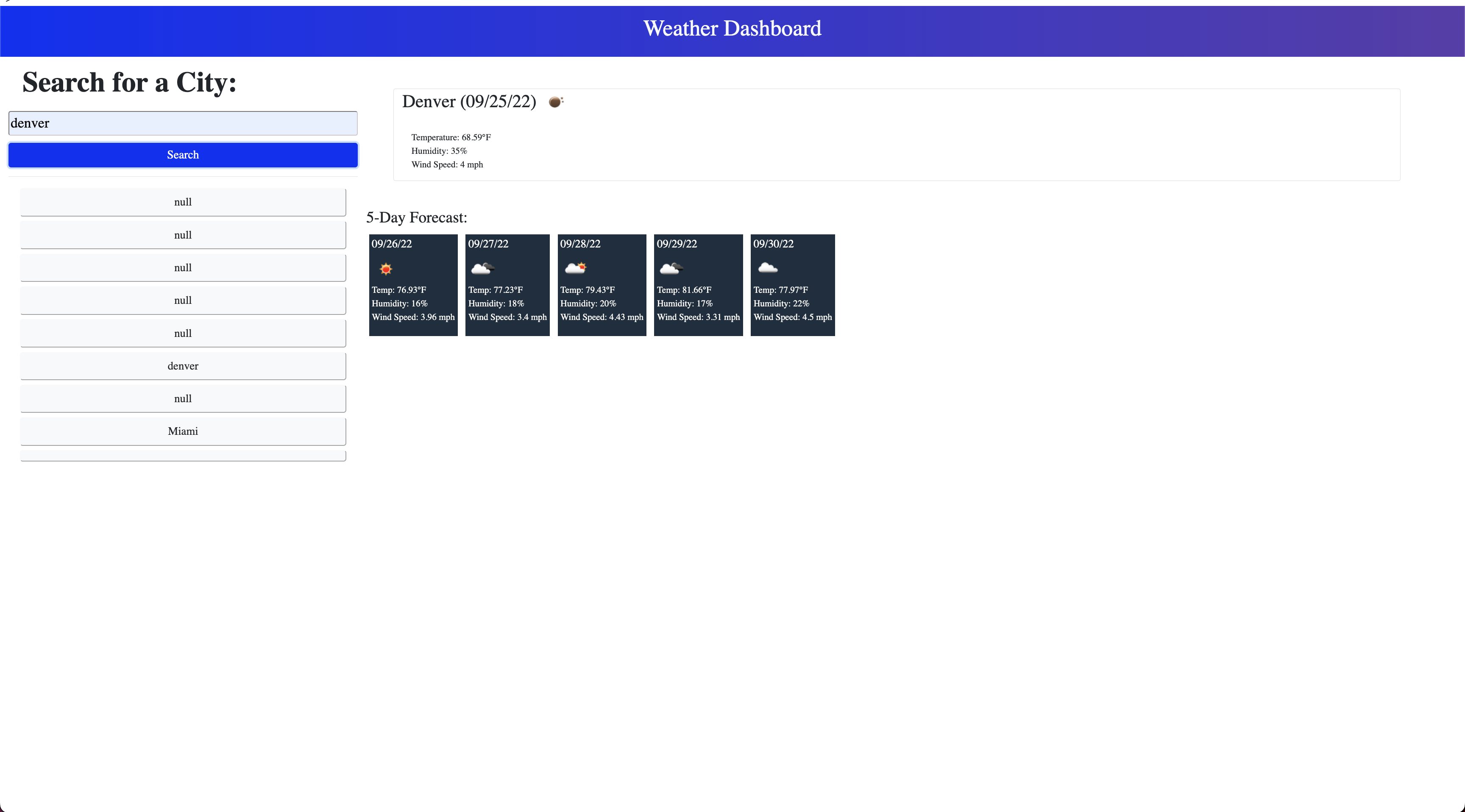This screenshot has height=812, width=1465.
Task: Select the 09/26/22 forecast card
Action: [413, 285]
